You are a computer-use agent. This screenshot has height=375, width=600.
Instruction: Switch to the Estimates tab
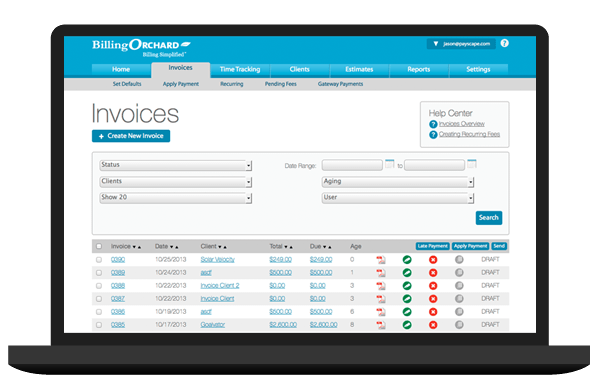point(359,70)
